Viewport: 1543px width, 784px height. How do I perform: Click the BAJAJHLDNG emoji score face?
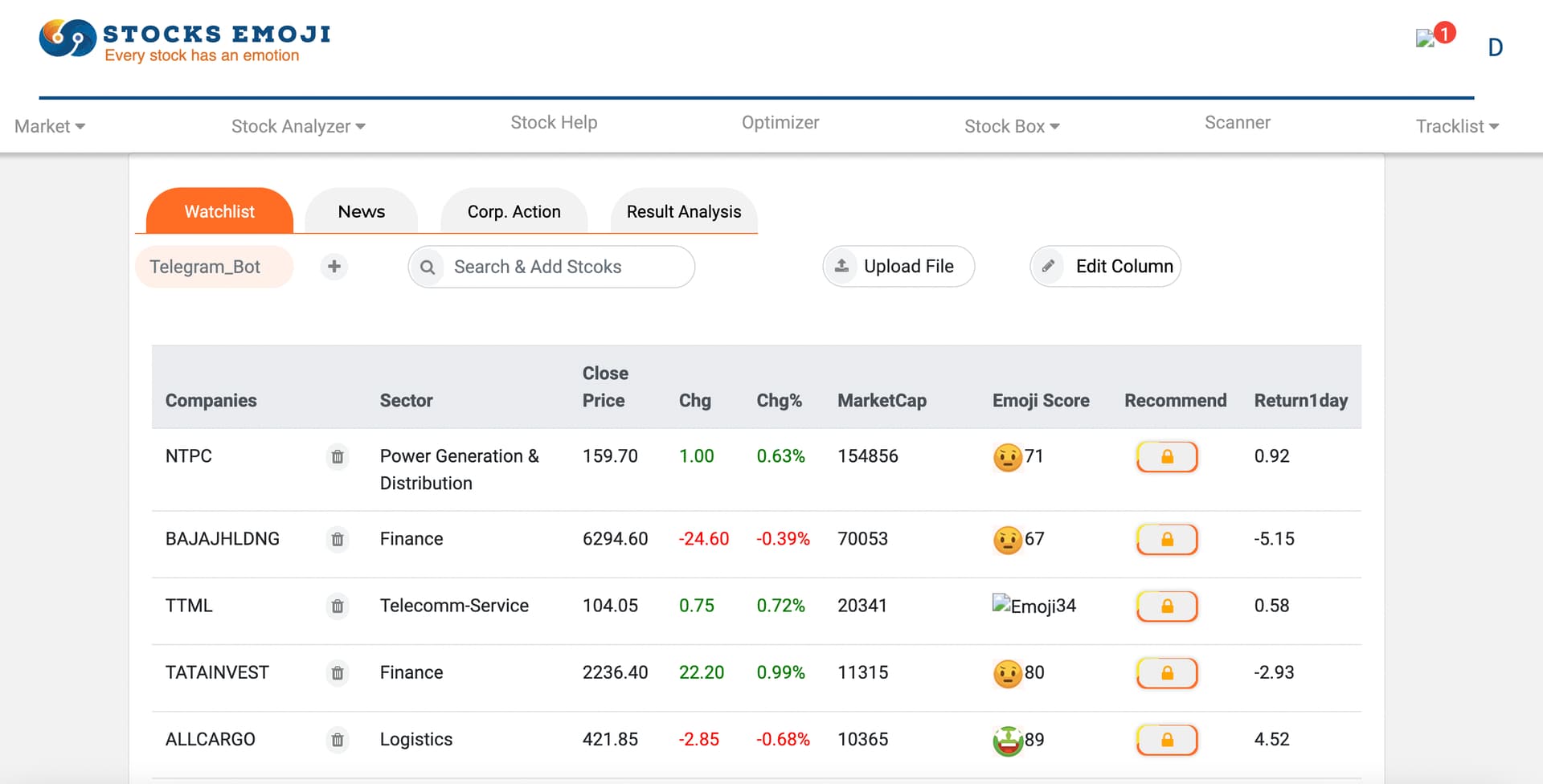[1008, 540]
